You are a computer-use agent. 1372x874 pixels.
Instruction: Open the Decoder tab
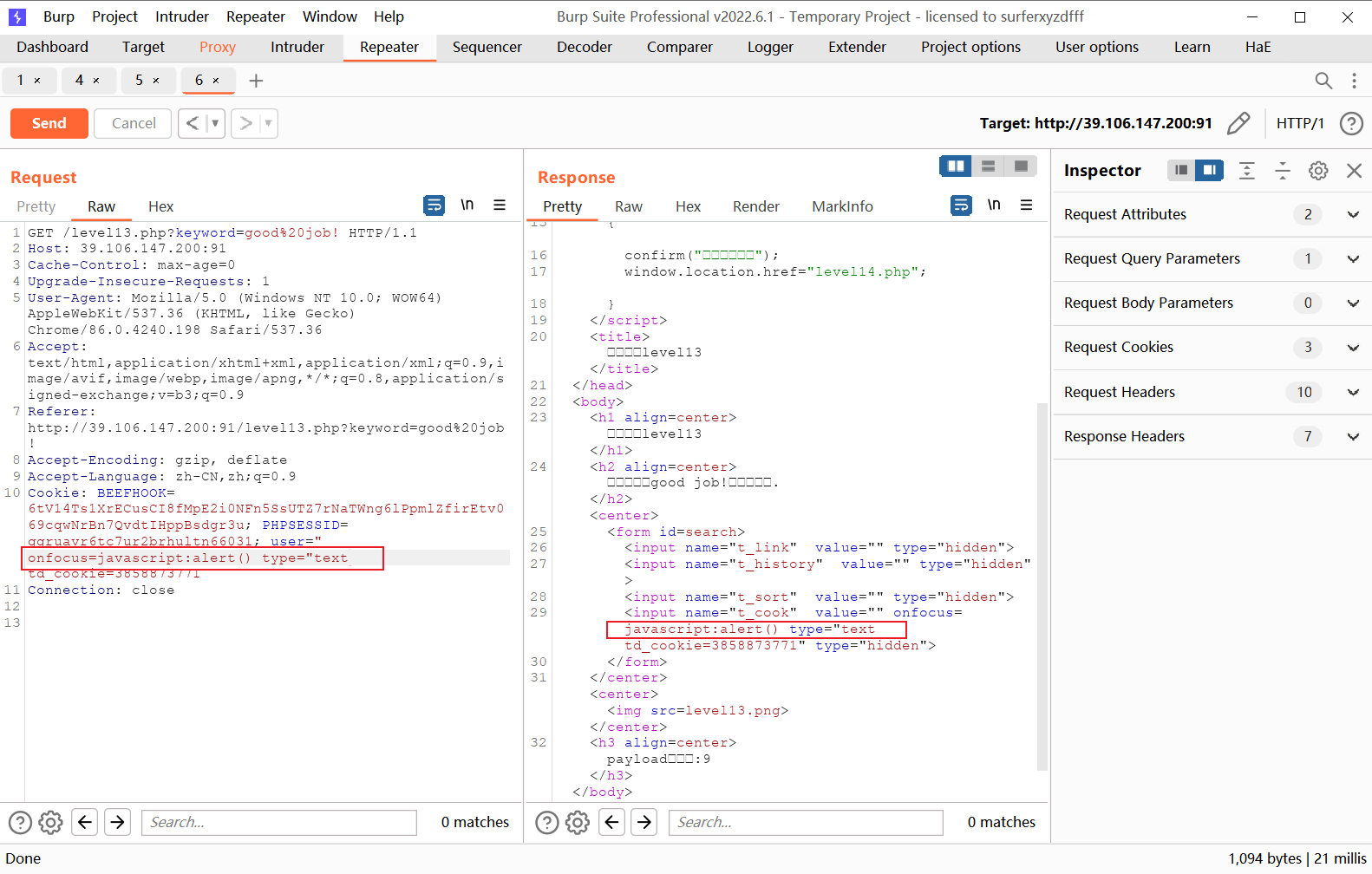pyautogui.click(x=585, y=47)
